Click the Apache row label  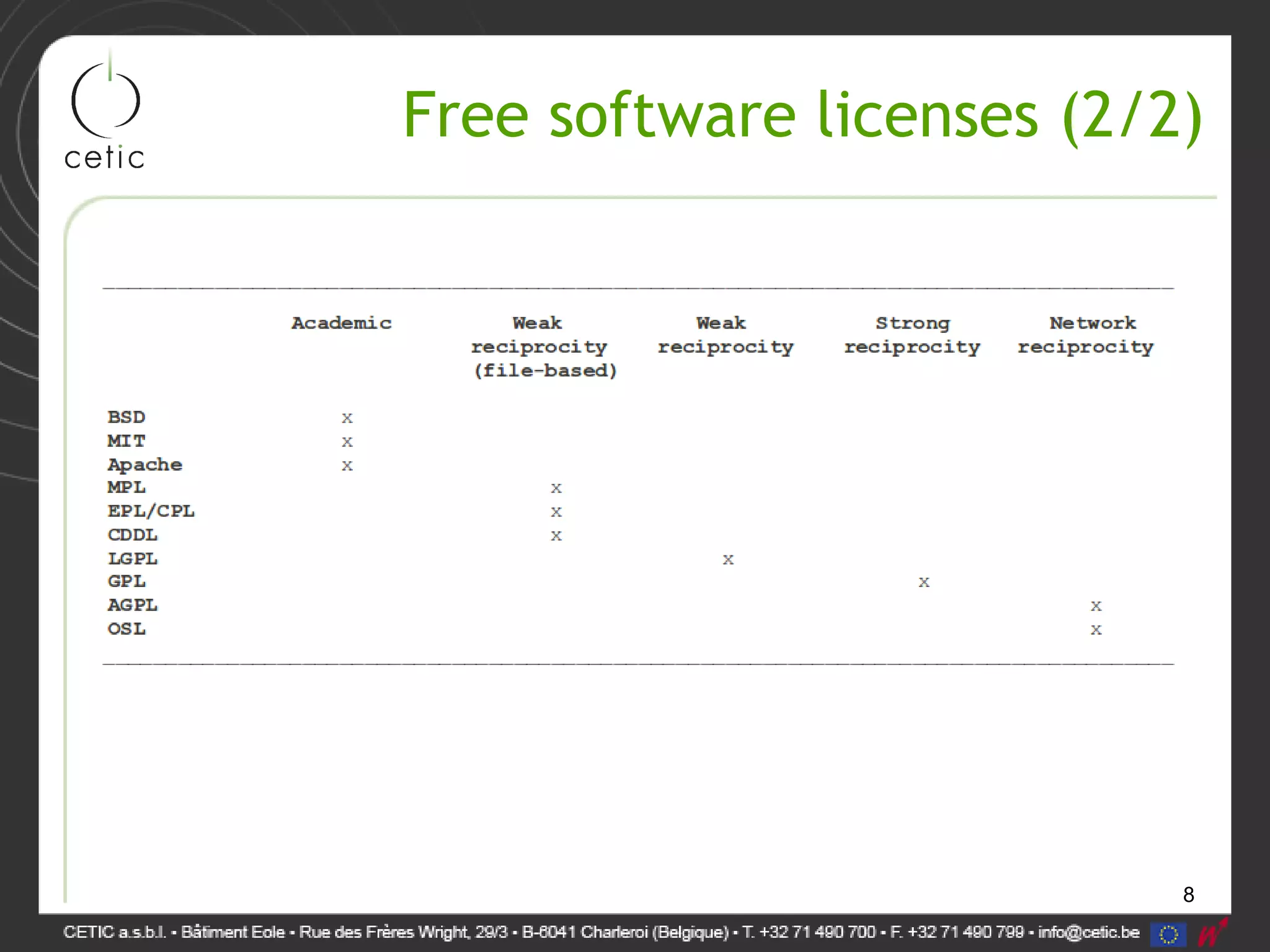point(144,465)
